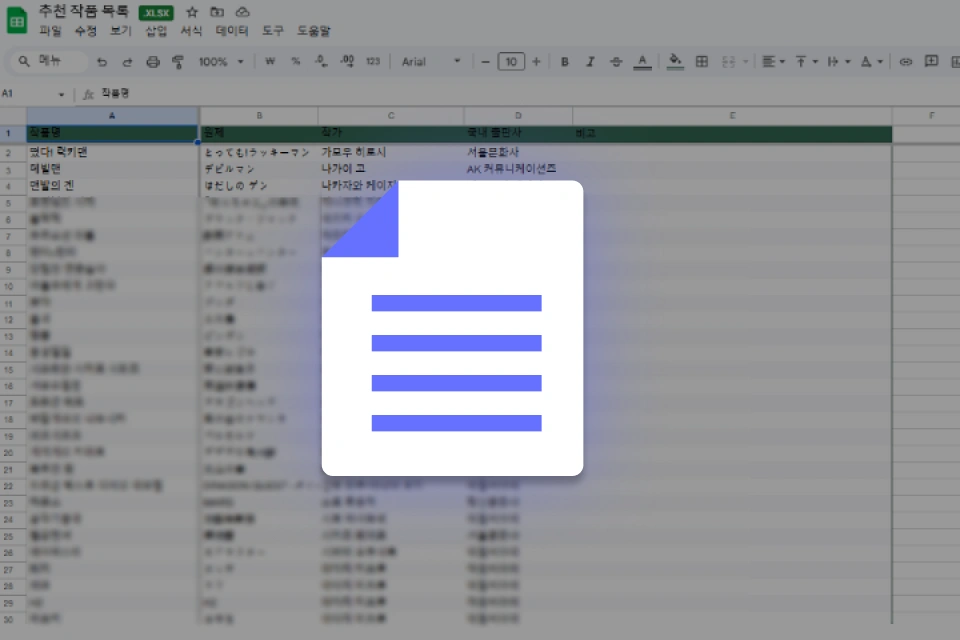Toggle italic formatting
Image resolution: width=960 pixels, height=640 pixels.
(590, 62)
